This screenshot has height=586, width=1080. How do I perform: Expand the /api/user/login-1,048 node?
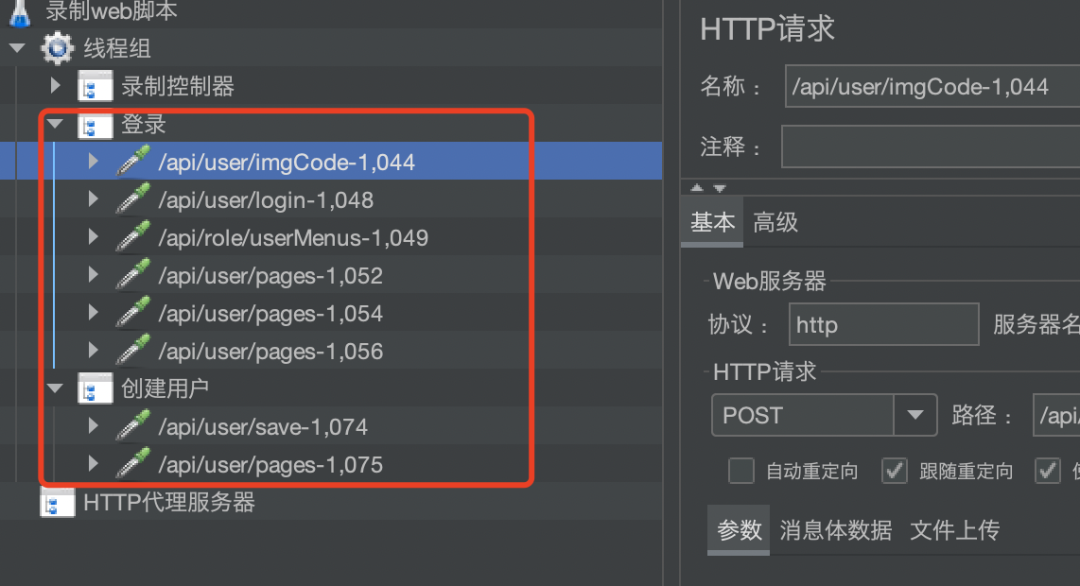click(93, 199)
